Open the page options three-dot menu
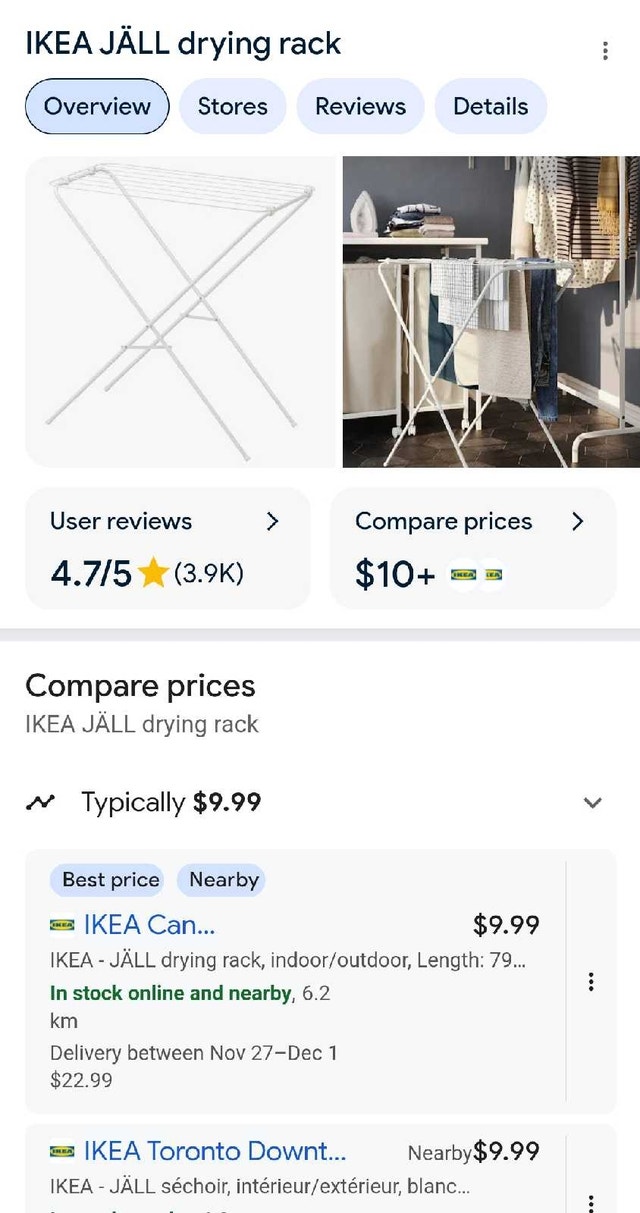The height and width of the screenshot is (1213, 640). point(605,51)
